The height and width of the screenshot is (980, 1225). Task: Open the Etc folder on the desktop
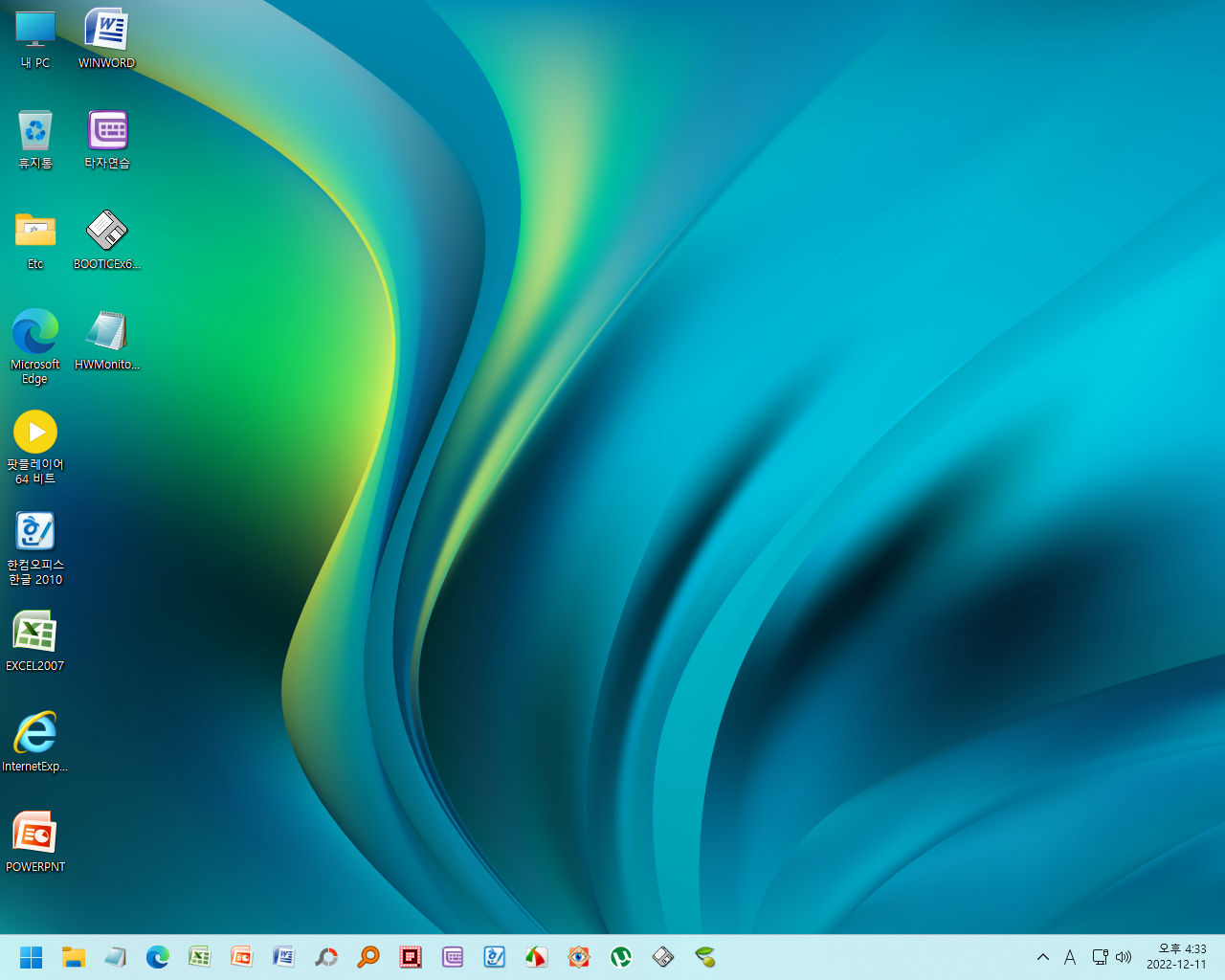point(35,240)
